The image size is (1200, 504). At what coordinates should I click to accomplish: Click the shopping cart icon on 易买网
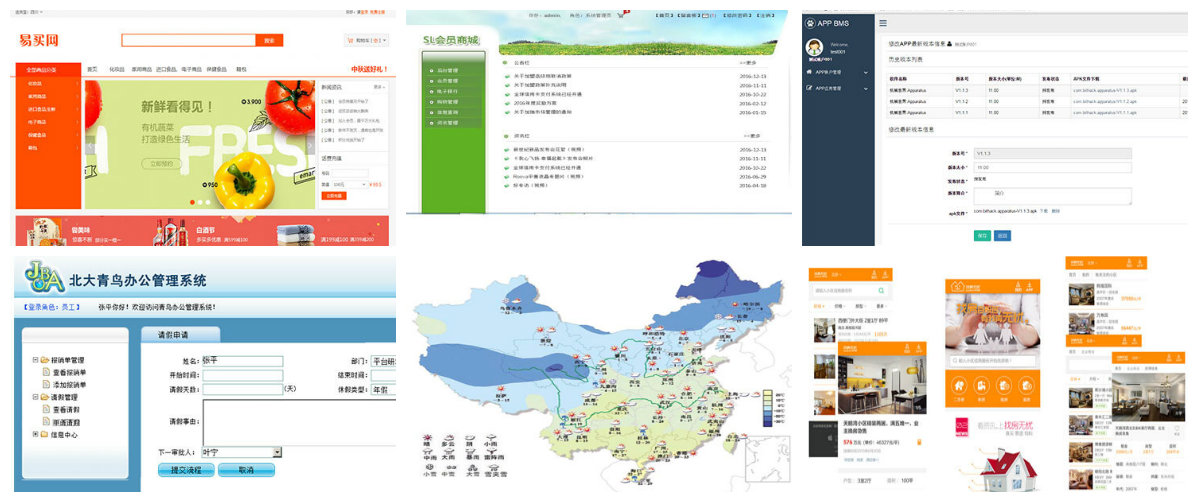(x=349, y=41)
